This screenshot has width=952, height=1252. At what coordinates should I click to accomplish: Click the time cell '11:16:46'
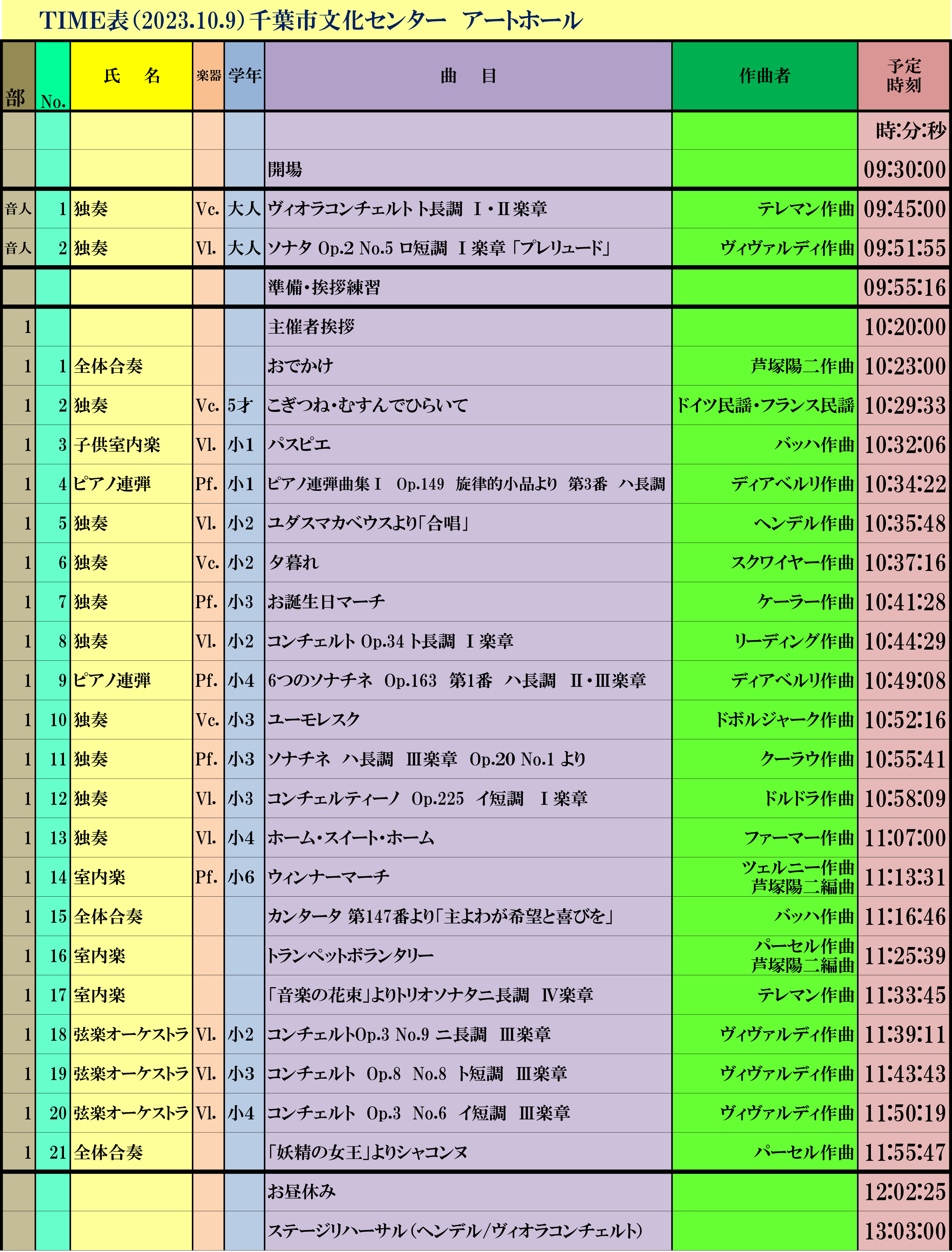(904, 916)
